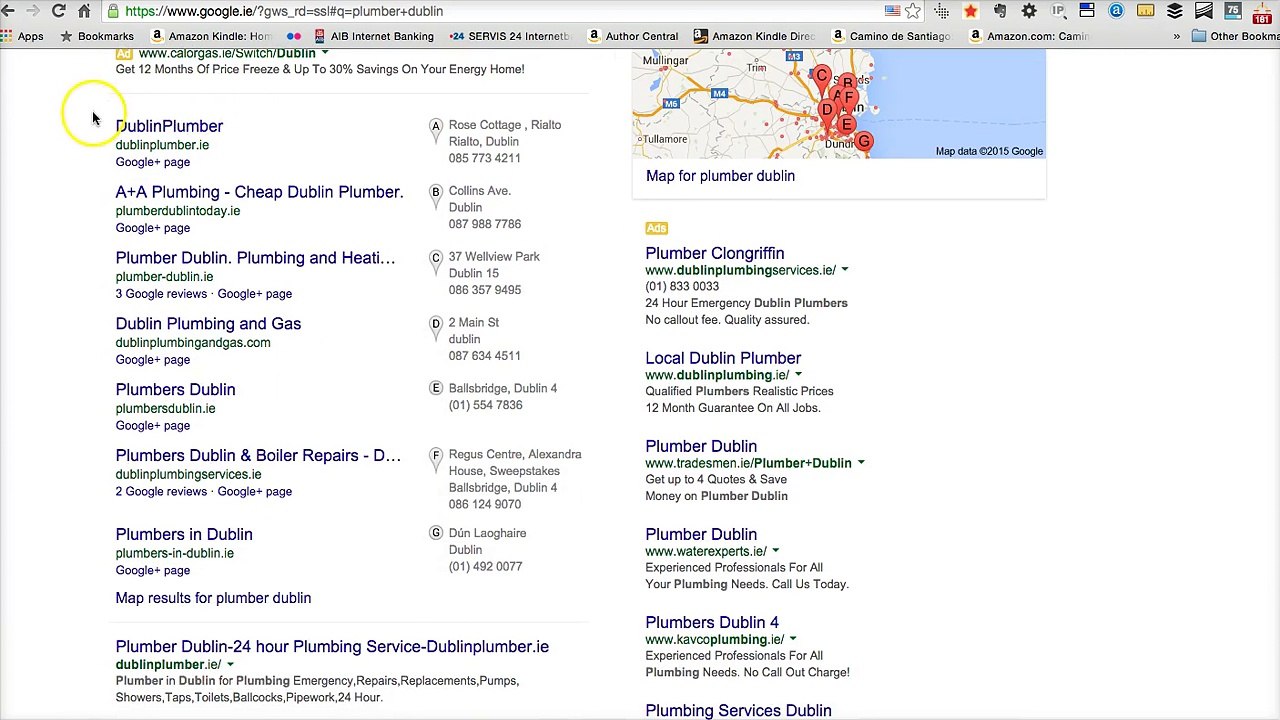Click map marker G beside Plumbers in Dublin
The height and width of the screenshot is (720, 1280).
click(x=435, y=534)
